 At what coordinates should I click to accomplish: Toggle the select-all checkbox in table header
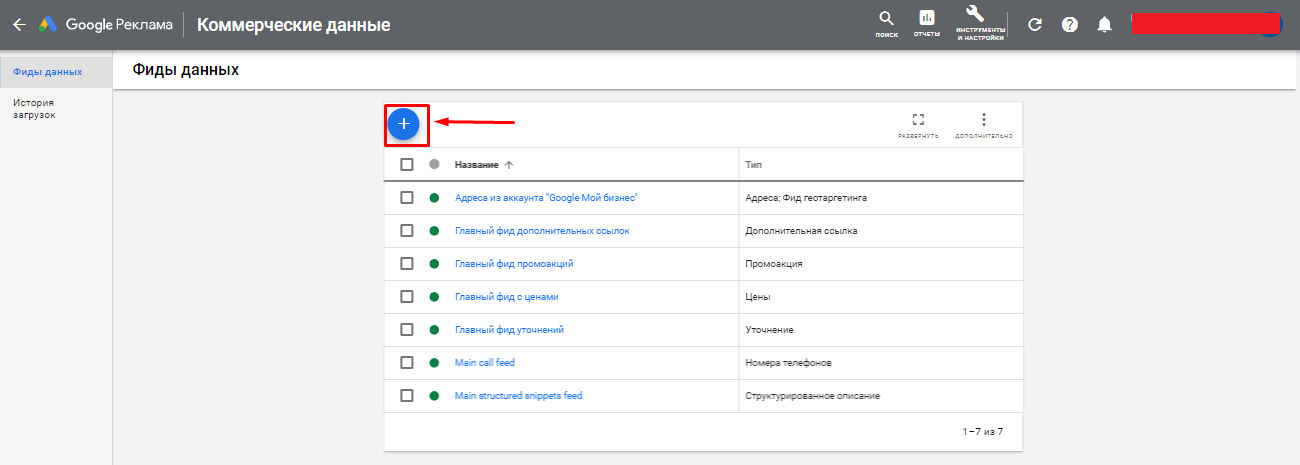(x=407, y=165)
